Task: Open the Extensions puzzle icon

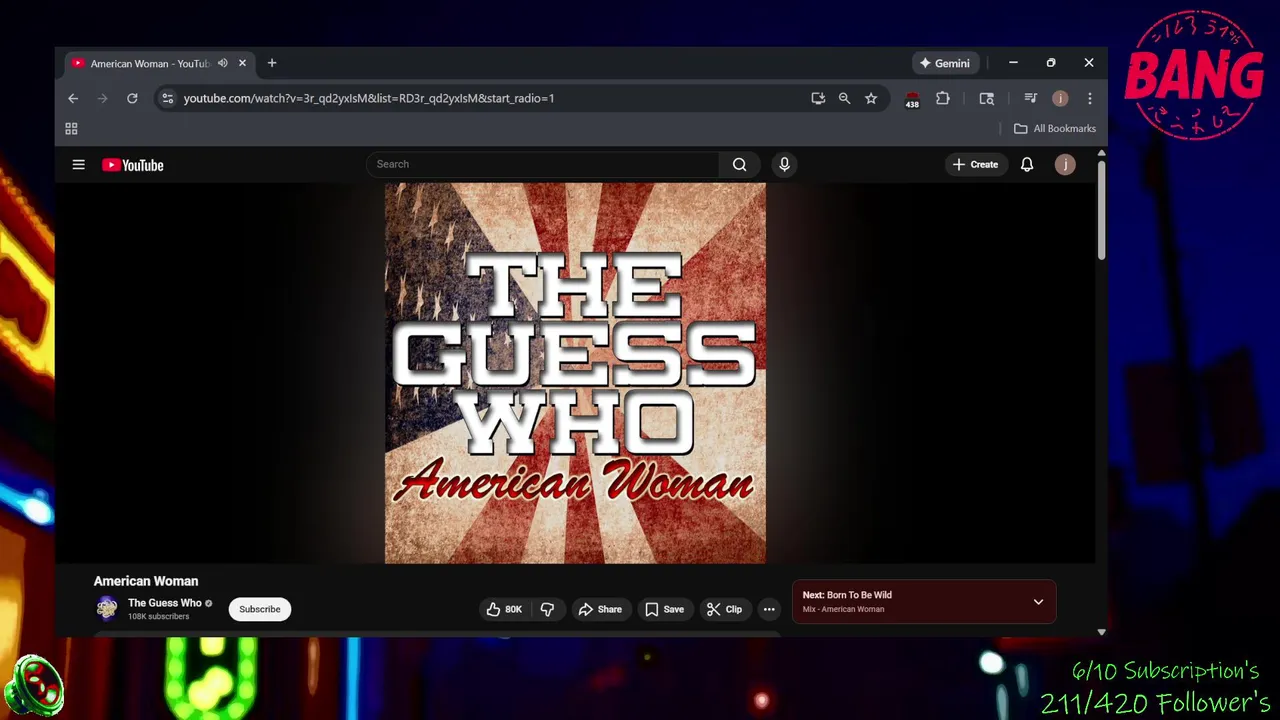Action: click(942, 98)
